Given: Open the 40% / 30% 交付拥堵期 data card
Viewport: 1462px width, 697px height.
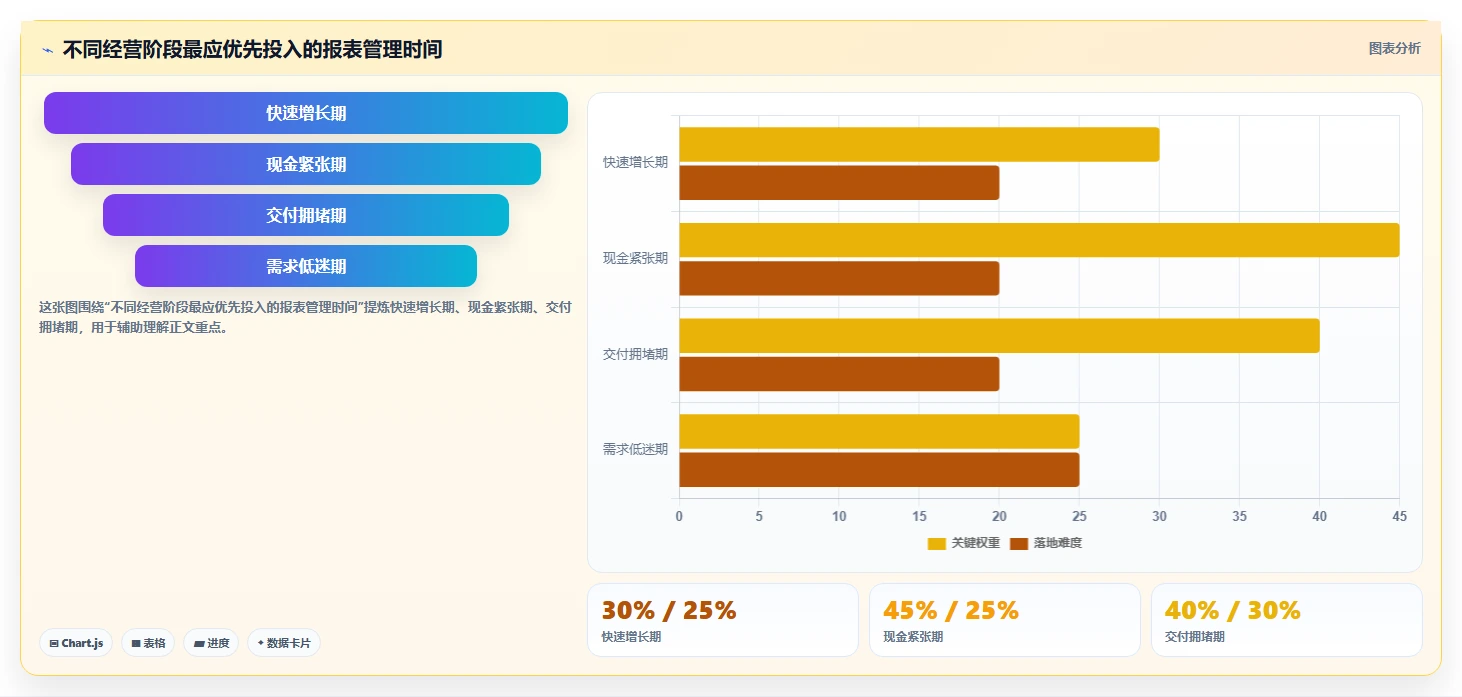Looking at the screenshot, I should click(1287, 620).
